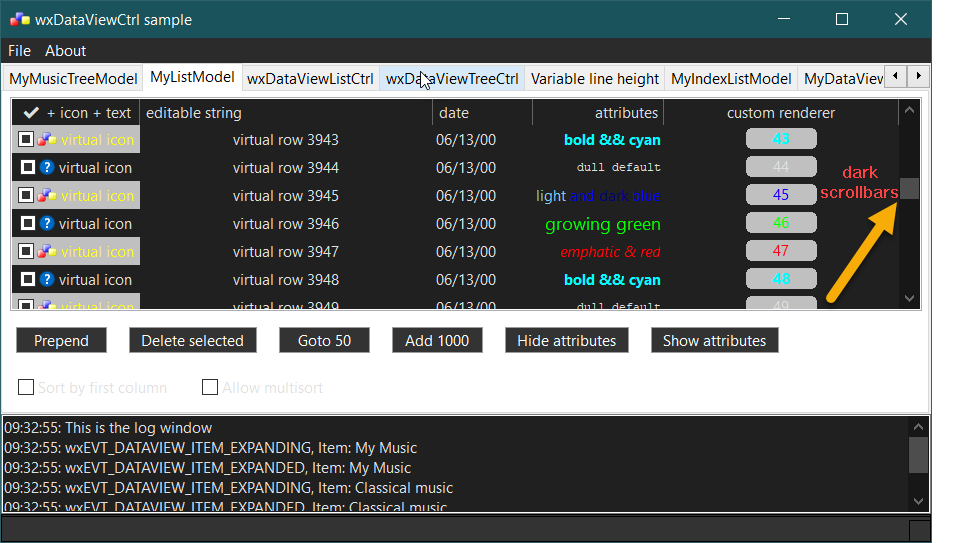Viewport: 960px width, 543px height.
Task: Select the MyListModel tab
Action: [x=192, y=77]
